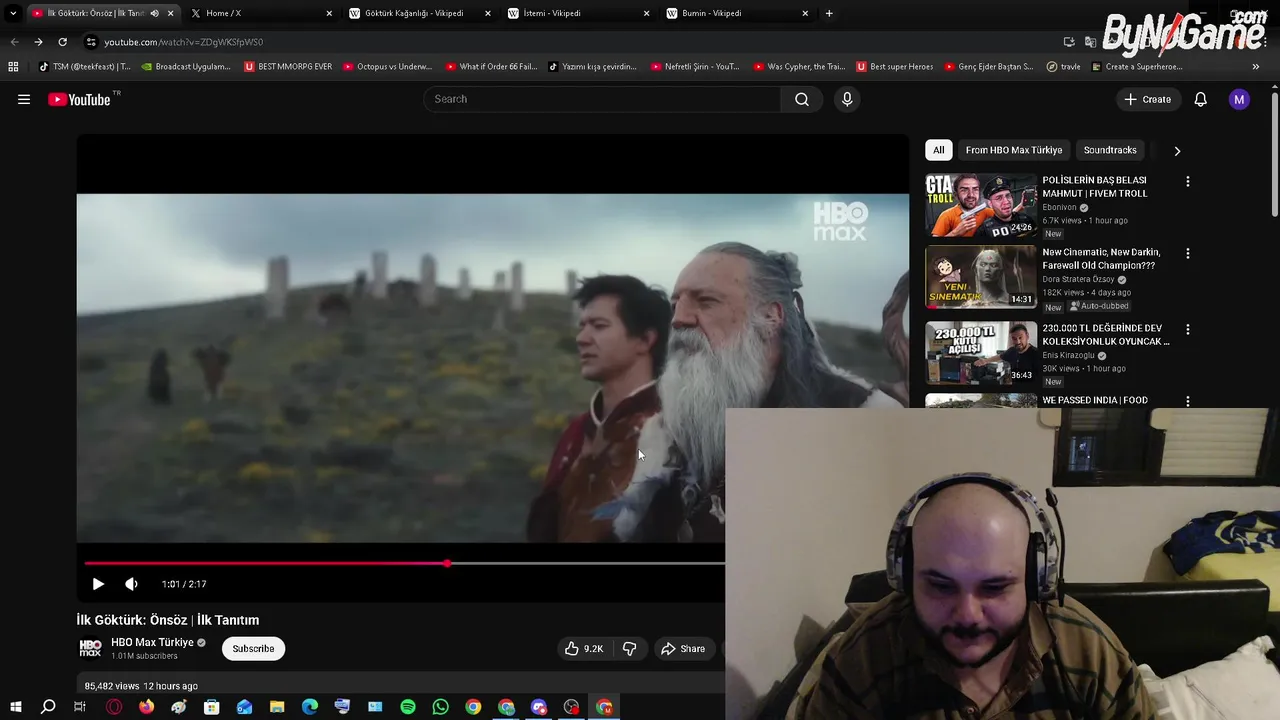Open Enis Kirazoglu channel link
Screen dimensions: 1280x720
(x=1068, y=355)
